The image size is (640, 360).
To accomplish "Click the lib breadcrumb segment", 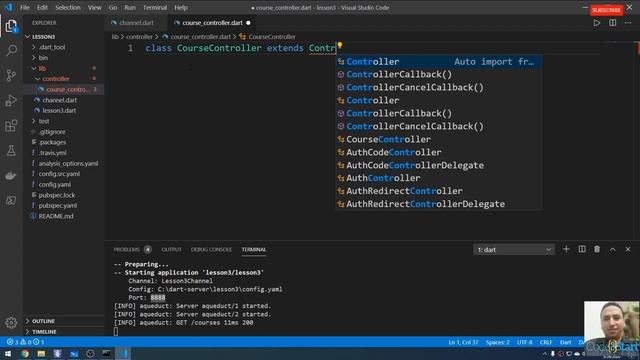I will coord(115,37).
